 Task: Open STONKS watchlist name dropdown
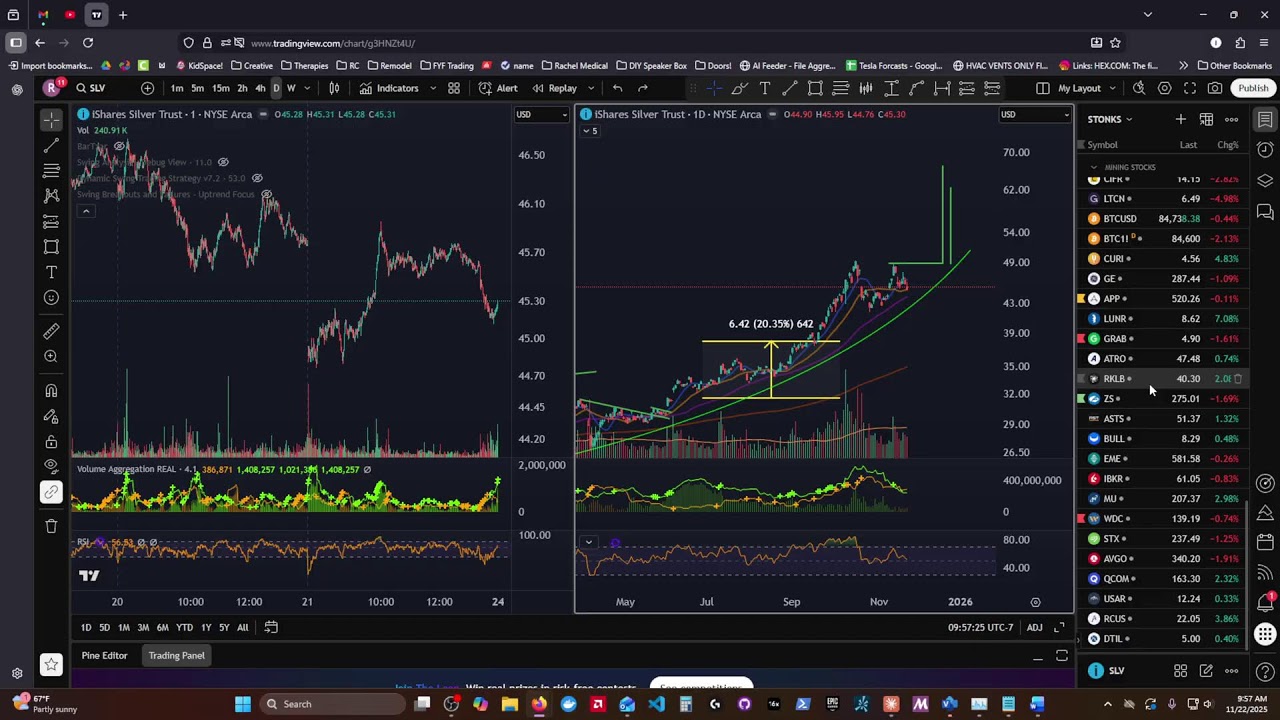click(1110, 119)
